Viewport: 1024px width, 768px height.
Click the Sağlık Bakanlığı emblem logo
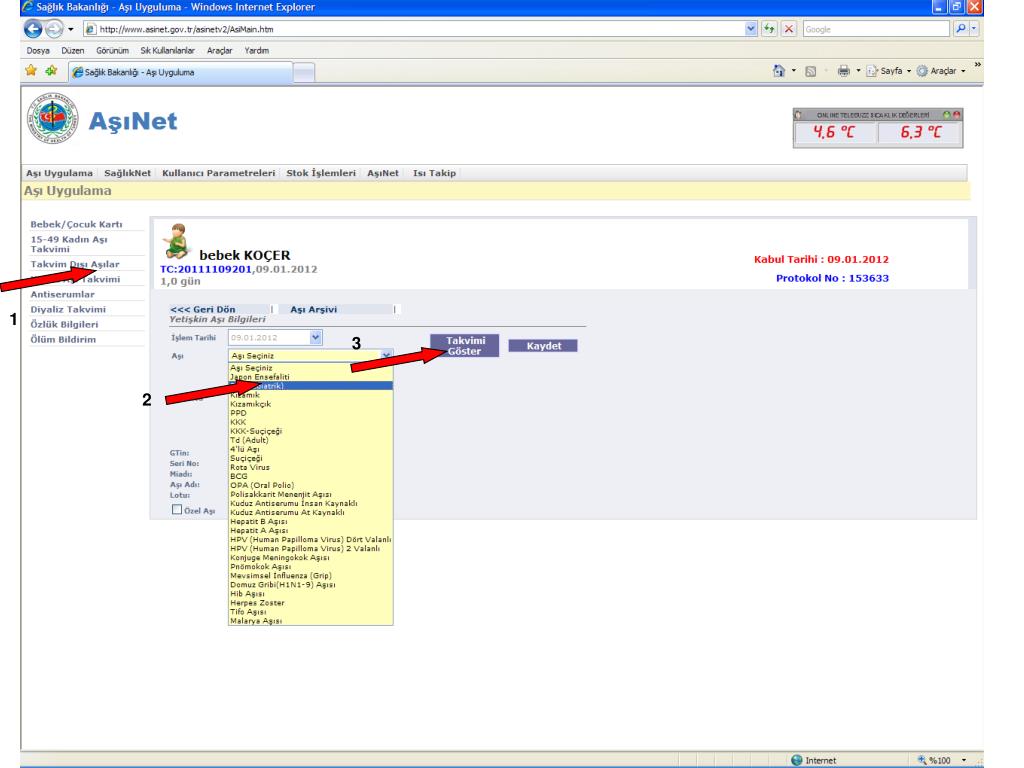click(x=53, y=118)
